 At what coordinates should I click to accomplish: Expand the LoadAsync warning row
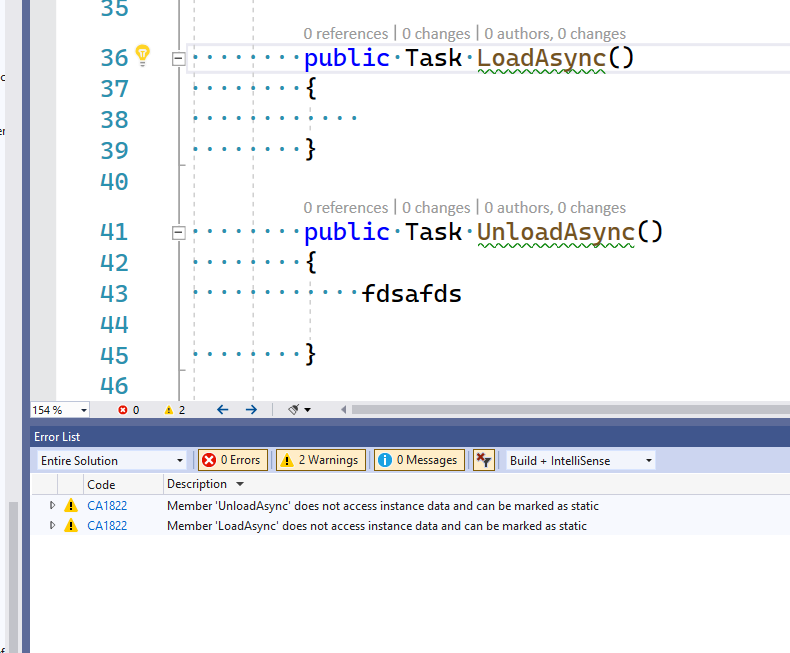pyautogui.click(x=52, y=525)
